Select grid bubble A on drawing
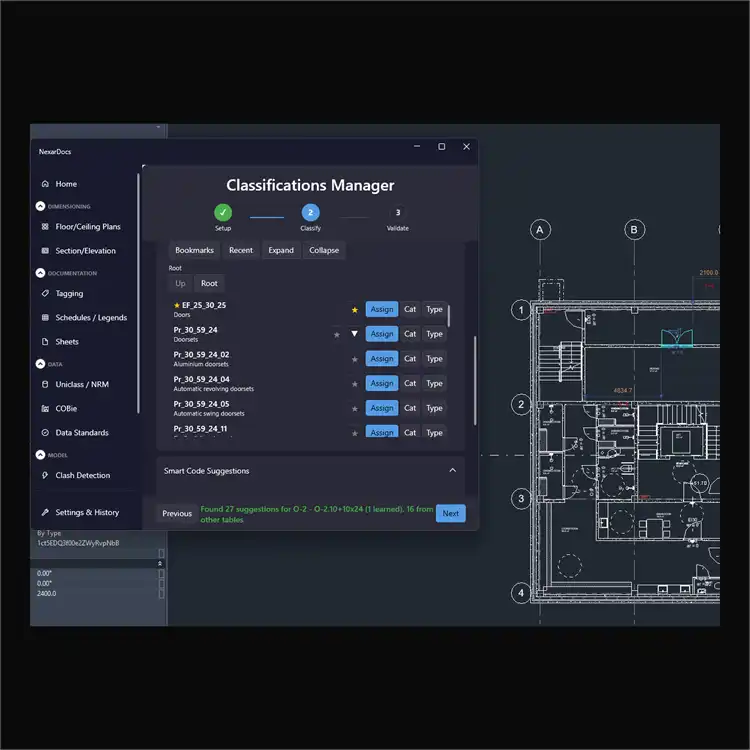Screen dimensions: 750x750 (x=540, y=230)
